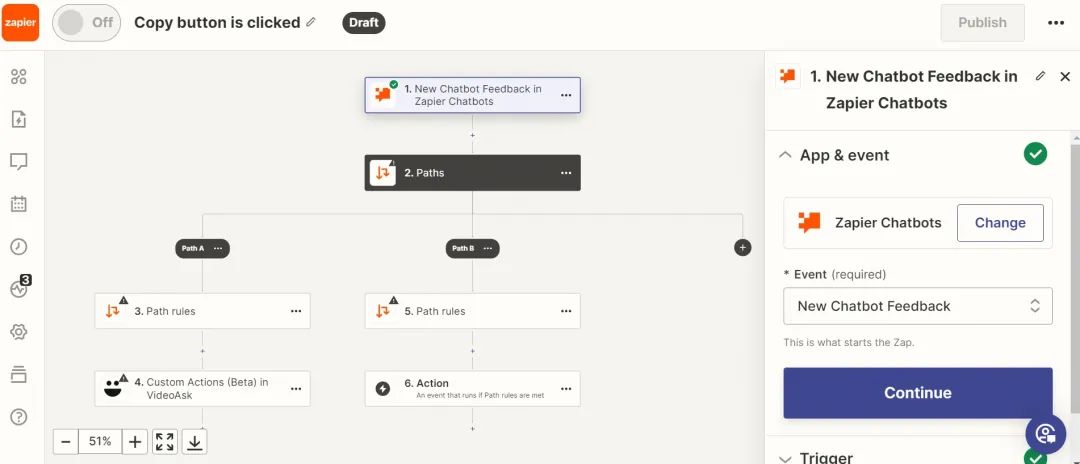
Task: Click fit-to-view expand arrows icon
Action: point(165,441)
